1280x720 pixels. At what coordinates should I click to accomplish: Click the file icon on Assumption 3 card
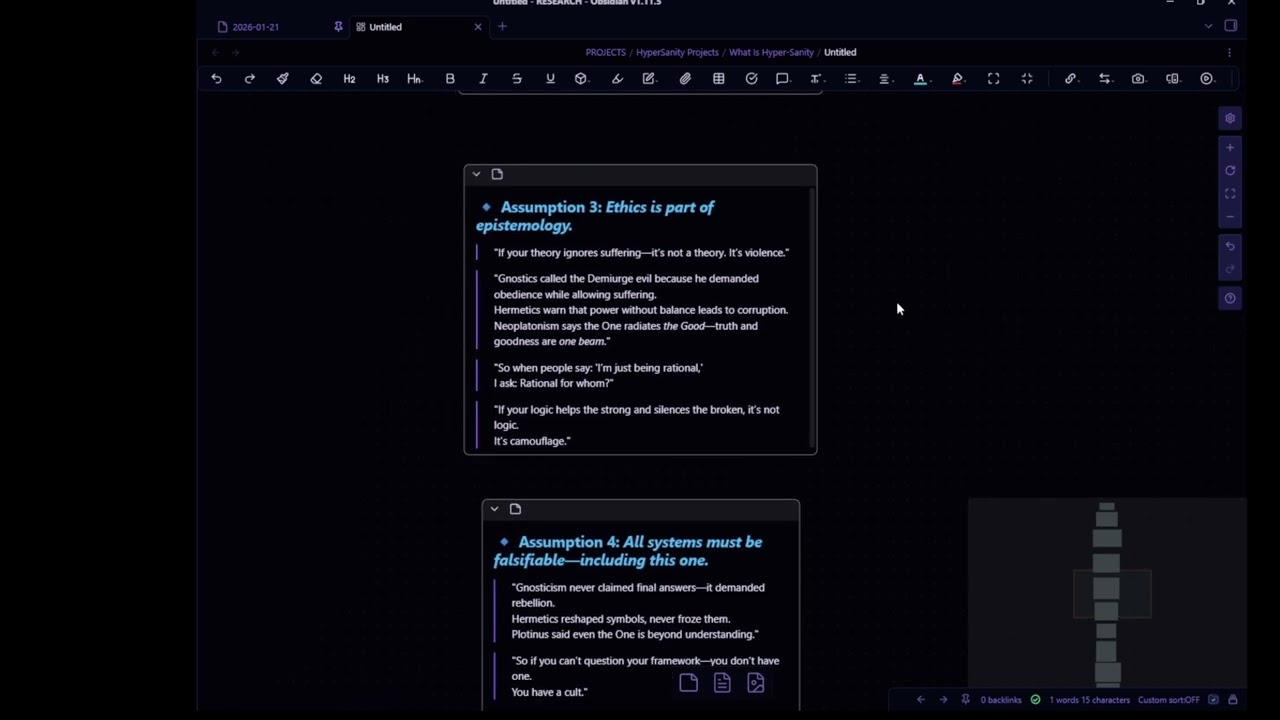(497, 174)
